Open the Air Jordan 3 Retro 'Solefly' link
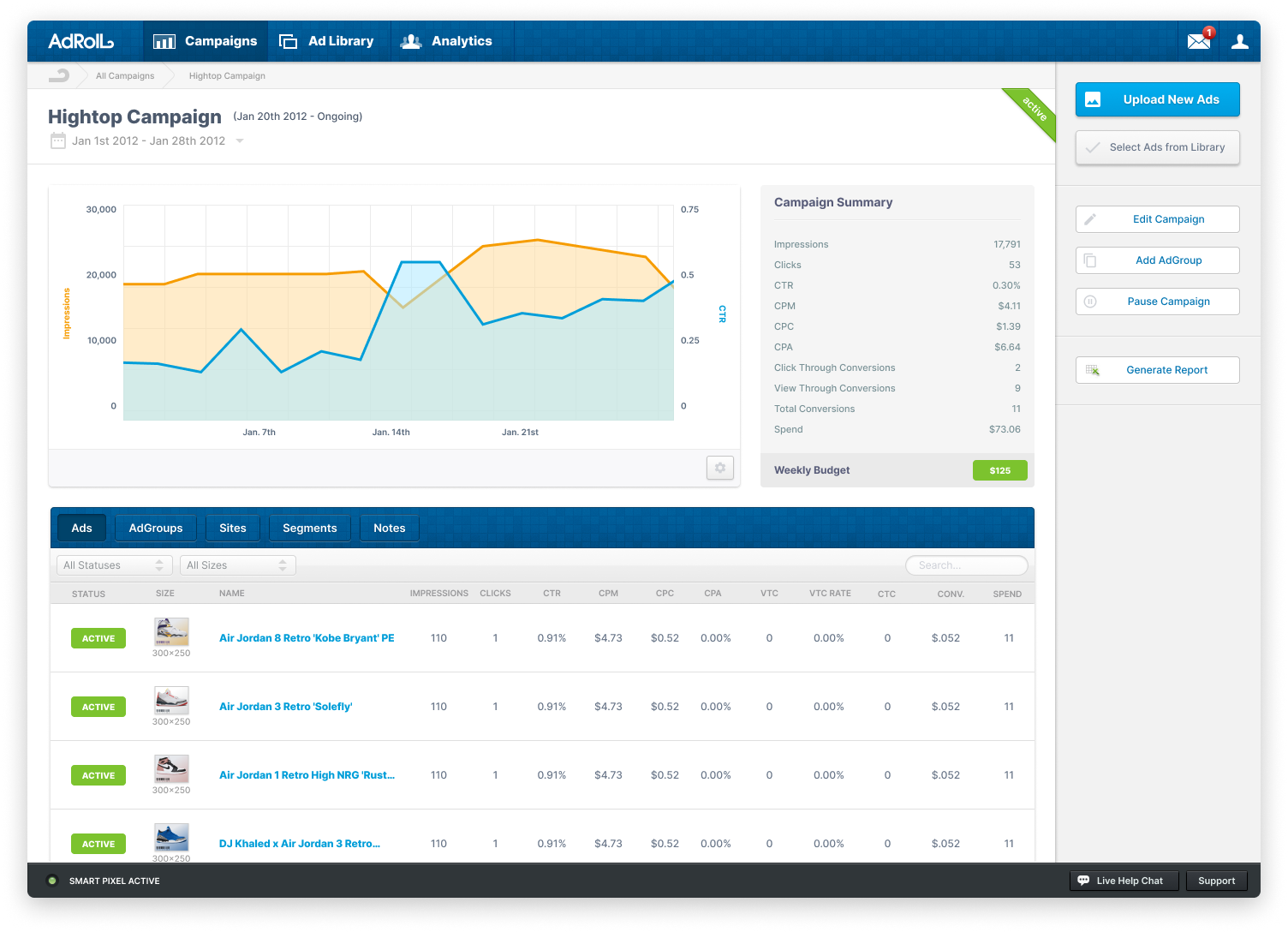The image size is (1288, 932). coord(285,707)
